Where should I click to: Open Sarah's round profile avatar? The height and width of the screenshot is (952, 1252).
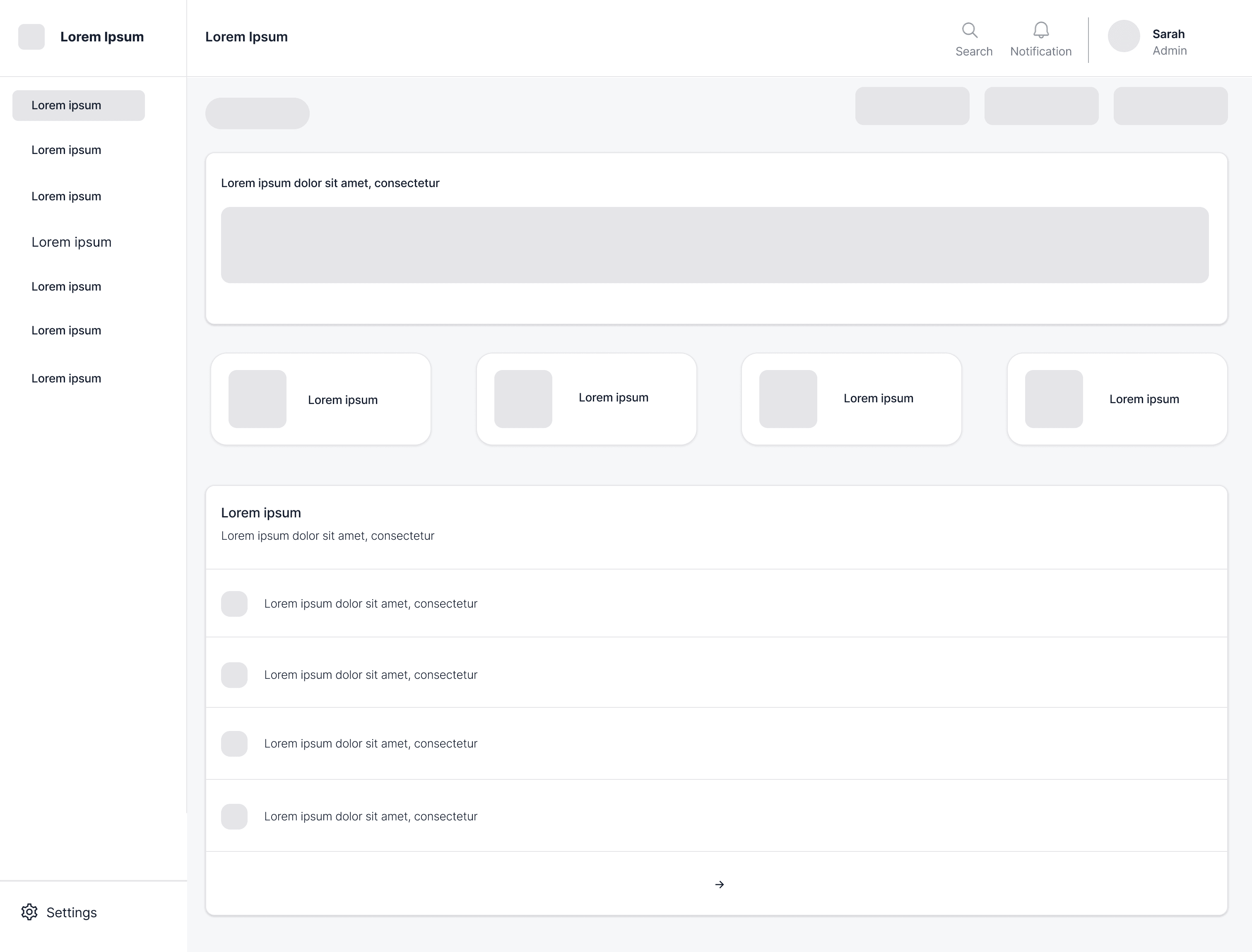click(1124, 36)
